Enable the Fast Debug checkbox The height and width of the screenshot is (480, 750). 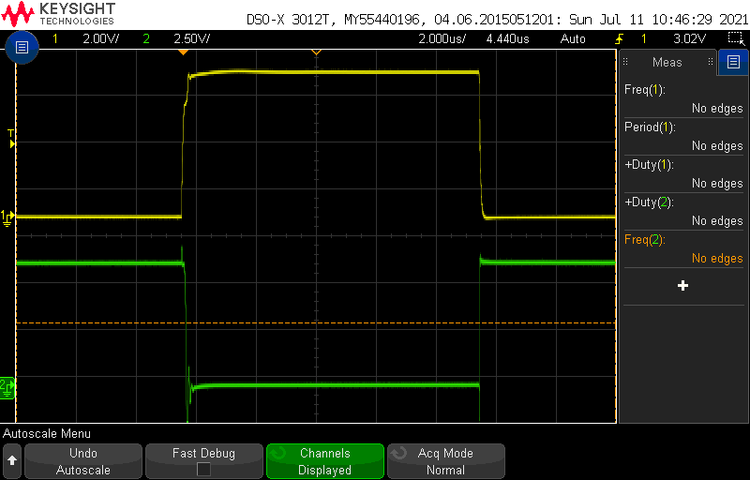204,469
